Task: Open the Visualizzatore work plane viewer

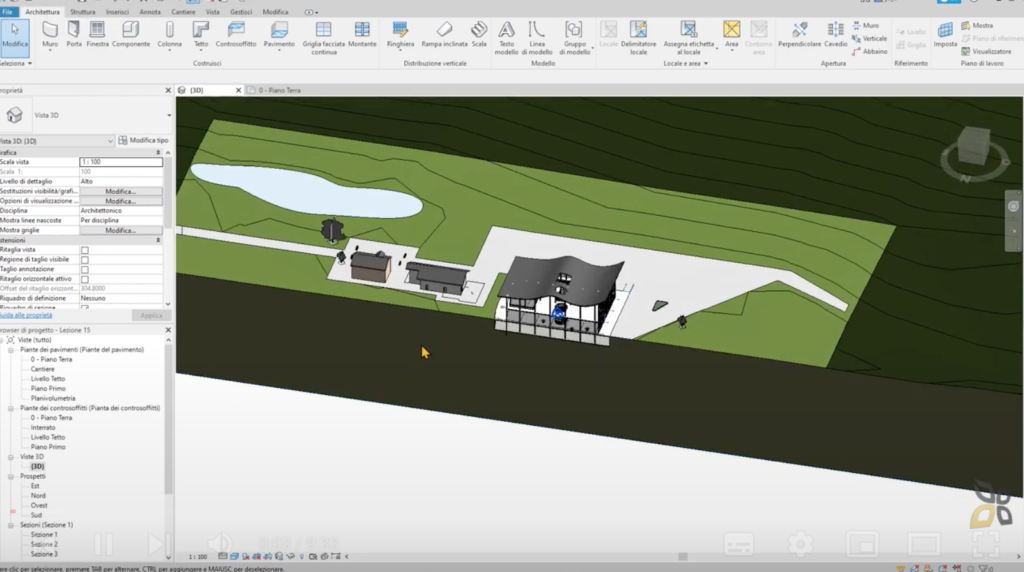Action: click(x=986, y=52)
